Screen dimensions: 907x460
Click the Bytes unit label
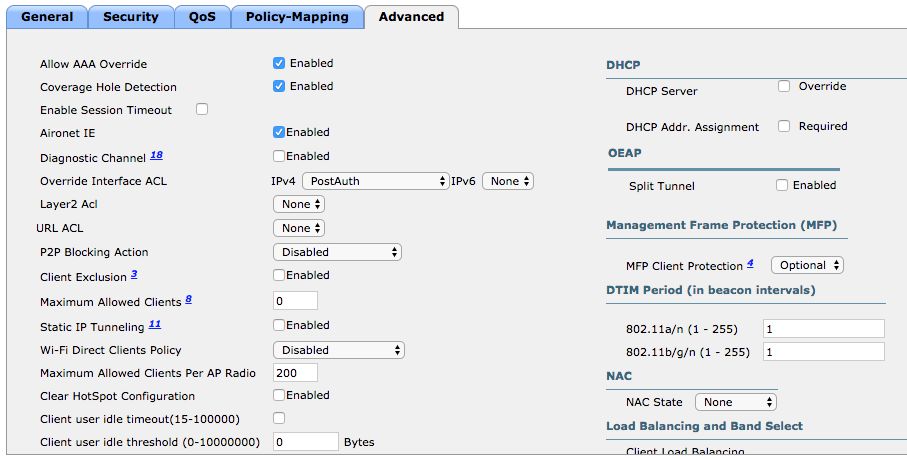click(359, 442)
